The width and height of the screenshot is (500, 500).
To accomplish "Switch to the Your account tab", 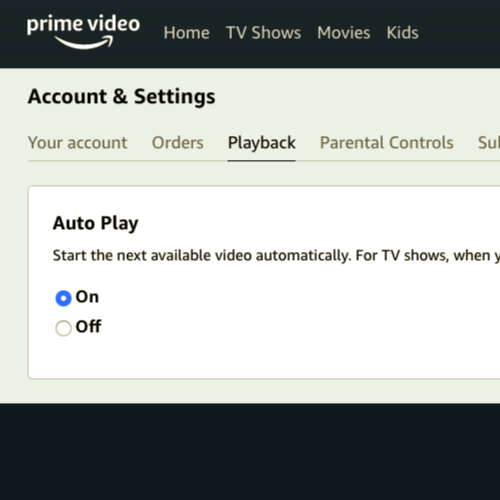I will (x=78, y=143).
